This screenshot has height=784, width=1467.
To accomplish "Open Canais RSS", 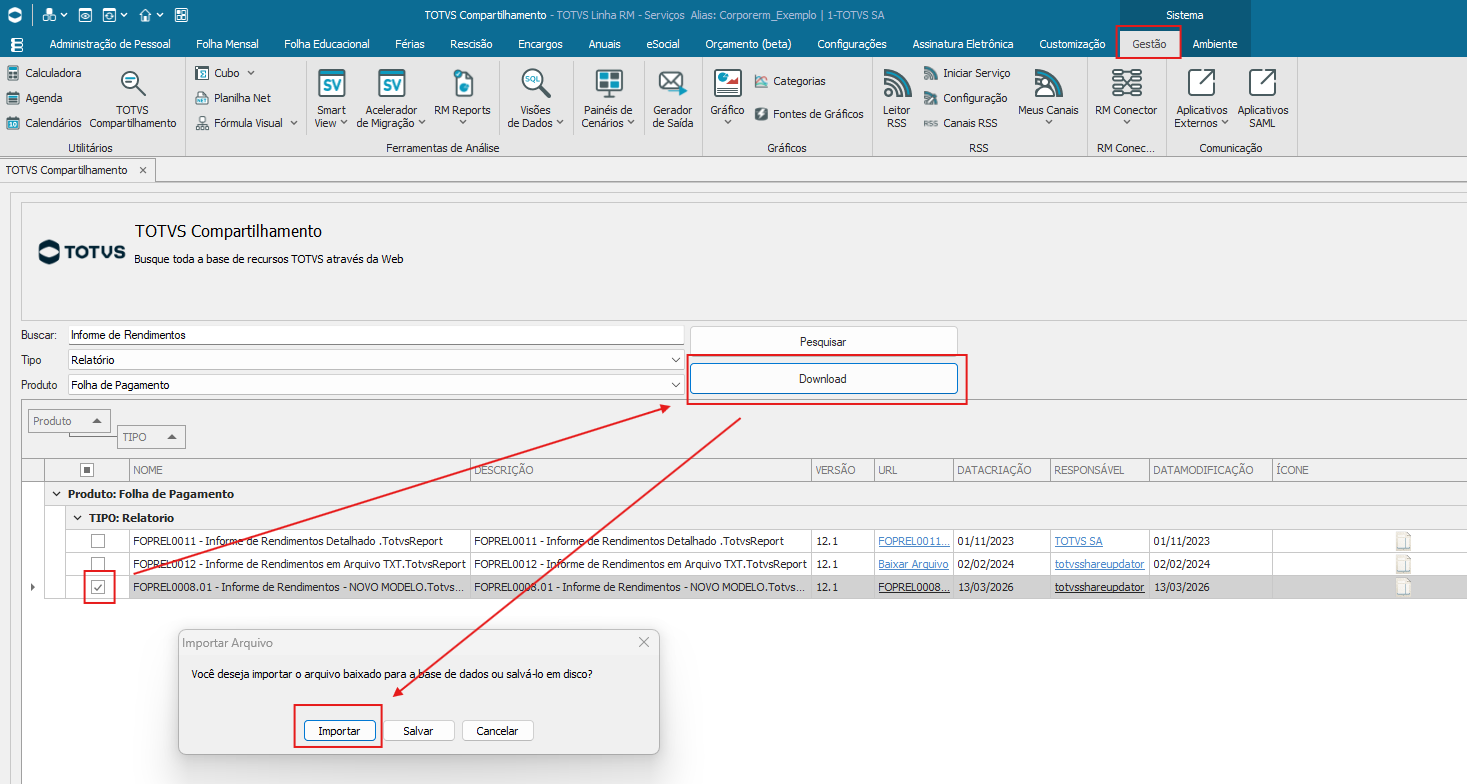I will 960,123.
